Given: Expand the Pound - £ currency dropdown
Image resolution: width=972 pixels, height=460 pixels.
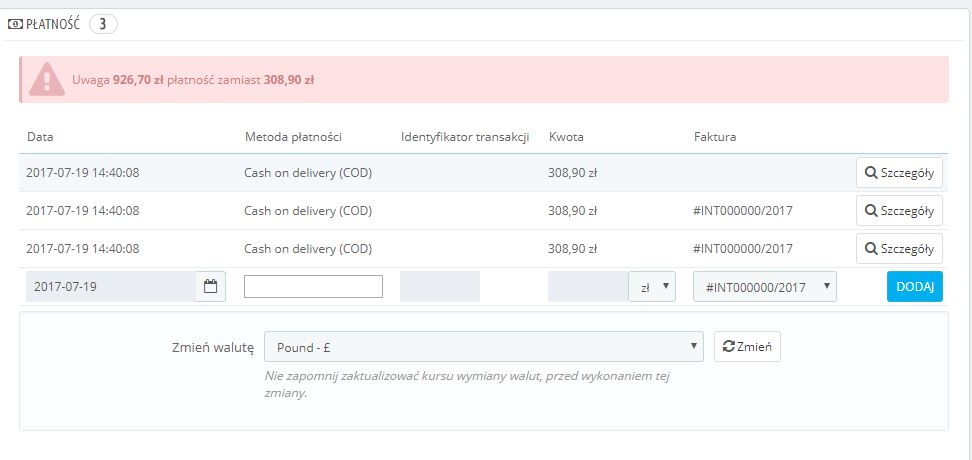Looking at the screenshot, I should (x=484, y=347).
